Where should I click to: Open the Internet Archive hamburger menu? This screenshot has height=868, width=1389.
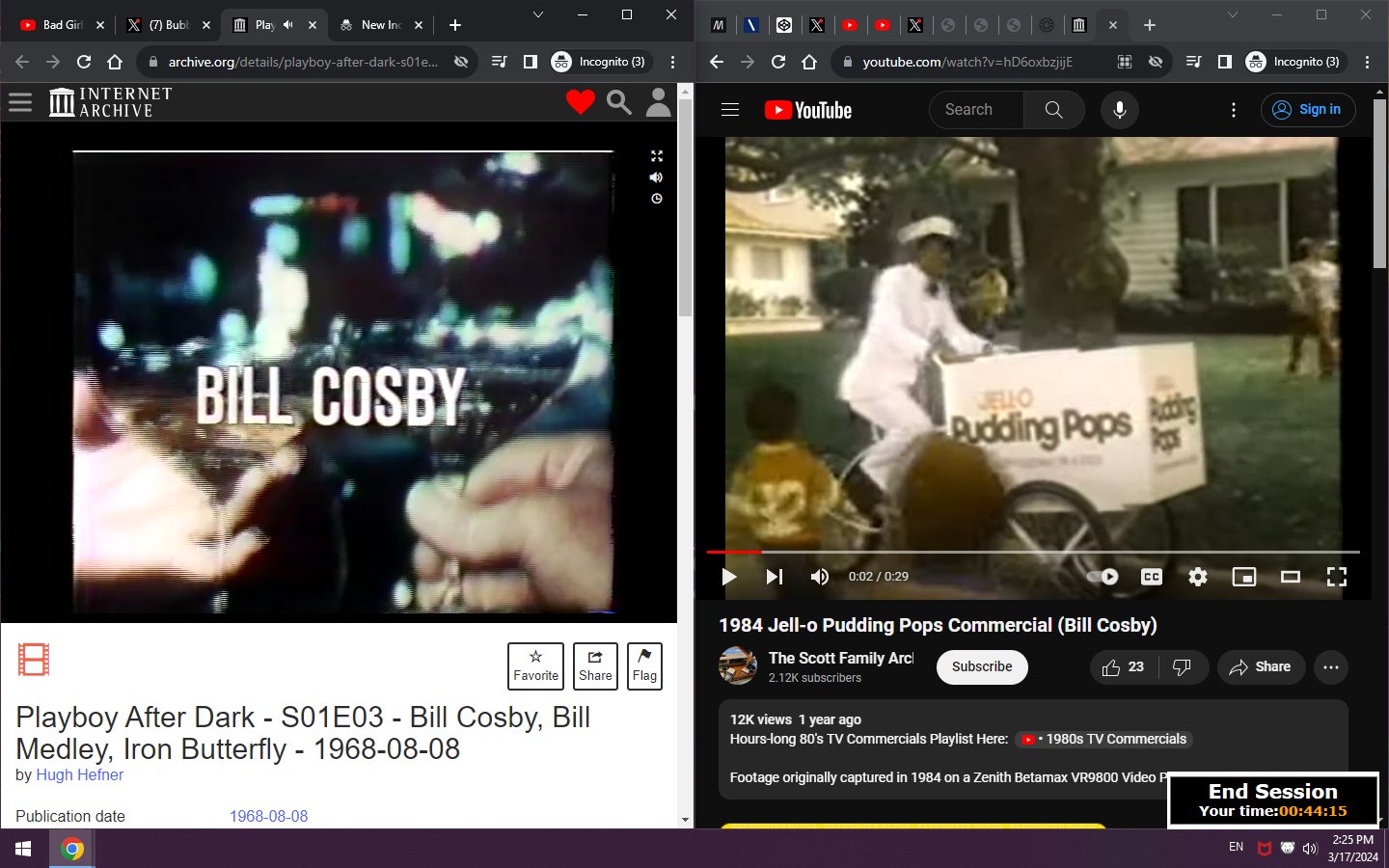(20, 101)
